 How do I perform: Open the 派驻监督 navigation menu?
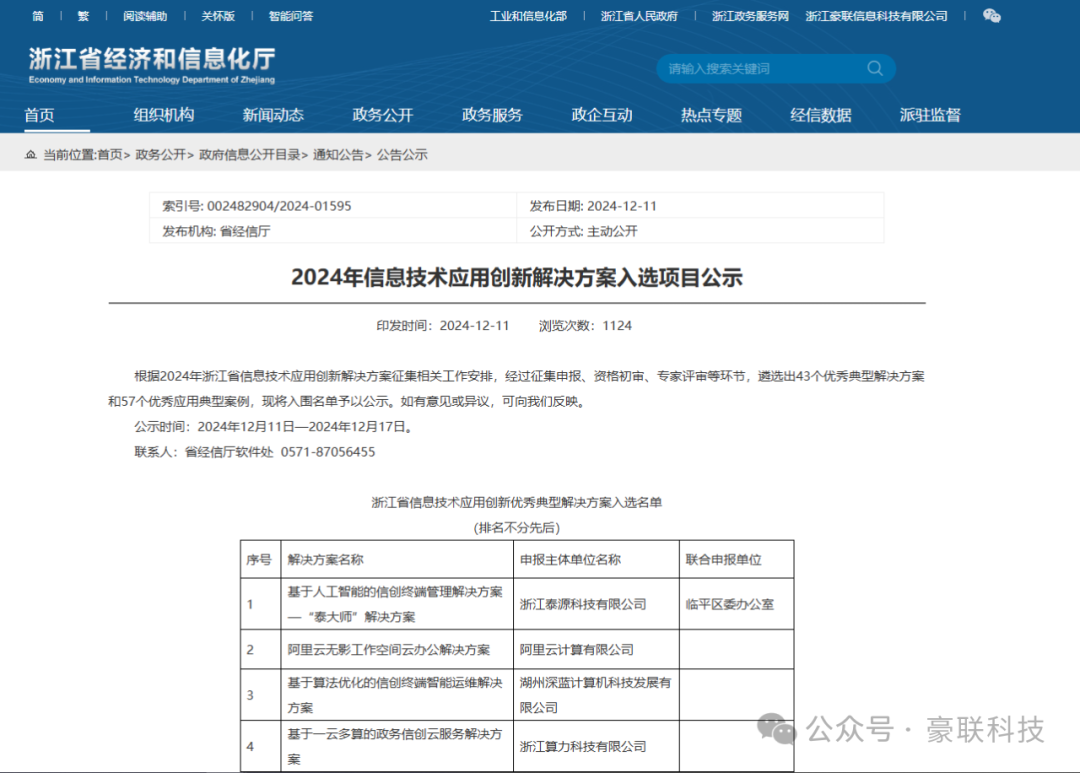click(931, 115)
